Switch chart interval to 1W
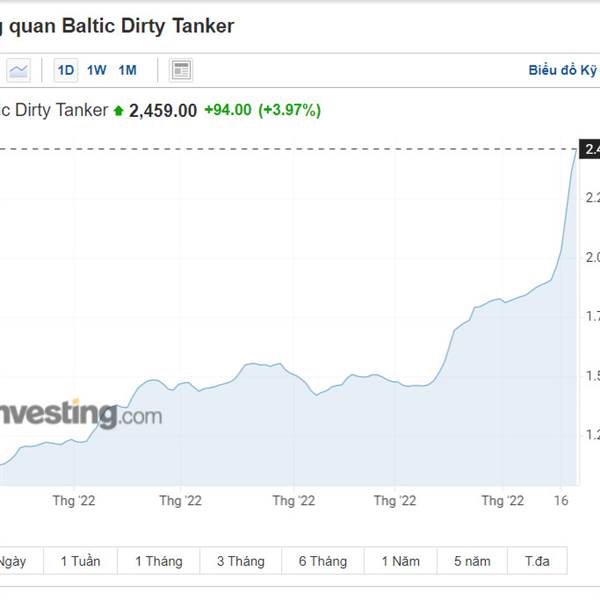This screenshot has height=600, width=600. (97, 70)
